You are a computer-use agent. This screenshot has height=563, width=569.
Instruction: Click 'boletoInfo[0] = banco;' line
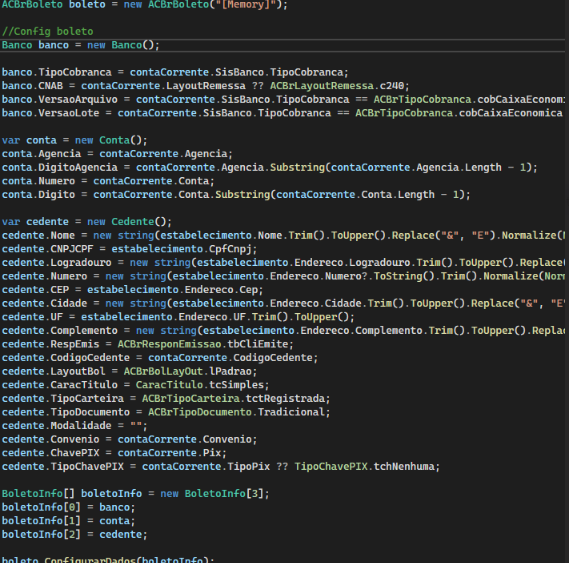(68, 507)
